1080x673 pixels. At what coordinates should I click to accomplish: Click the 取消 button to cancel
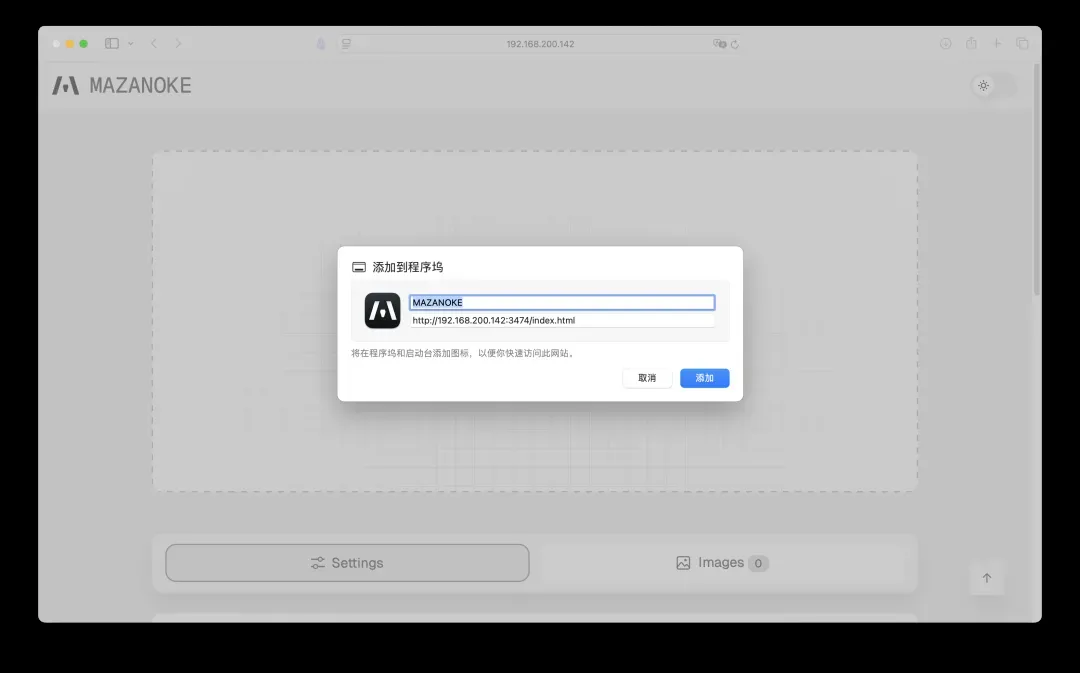tap(647, 378)
